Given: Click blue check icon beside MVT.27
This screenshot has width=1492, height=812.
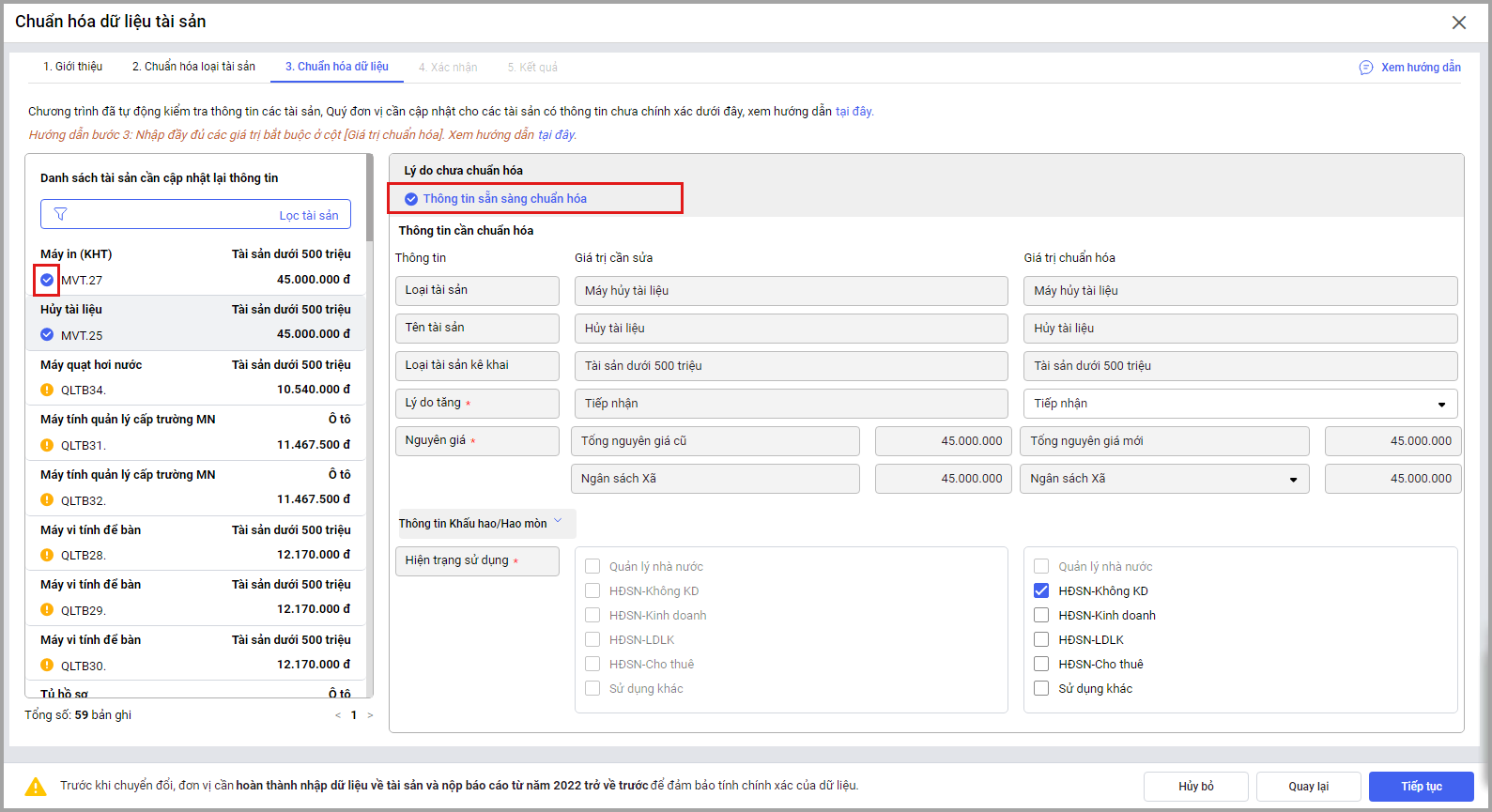Looking at the screenshot, I should click(47, 280).
